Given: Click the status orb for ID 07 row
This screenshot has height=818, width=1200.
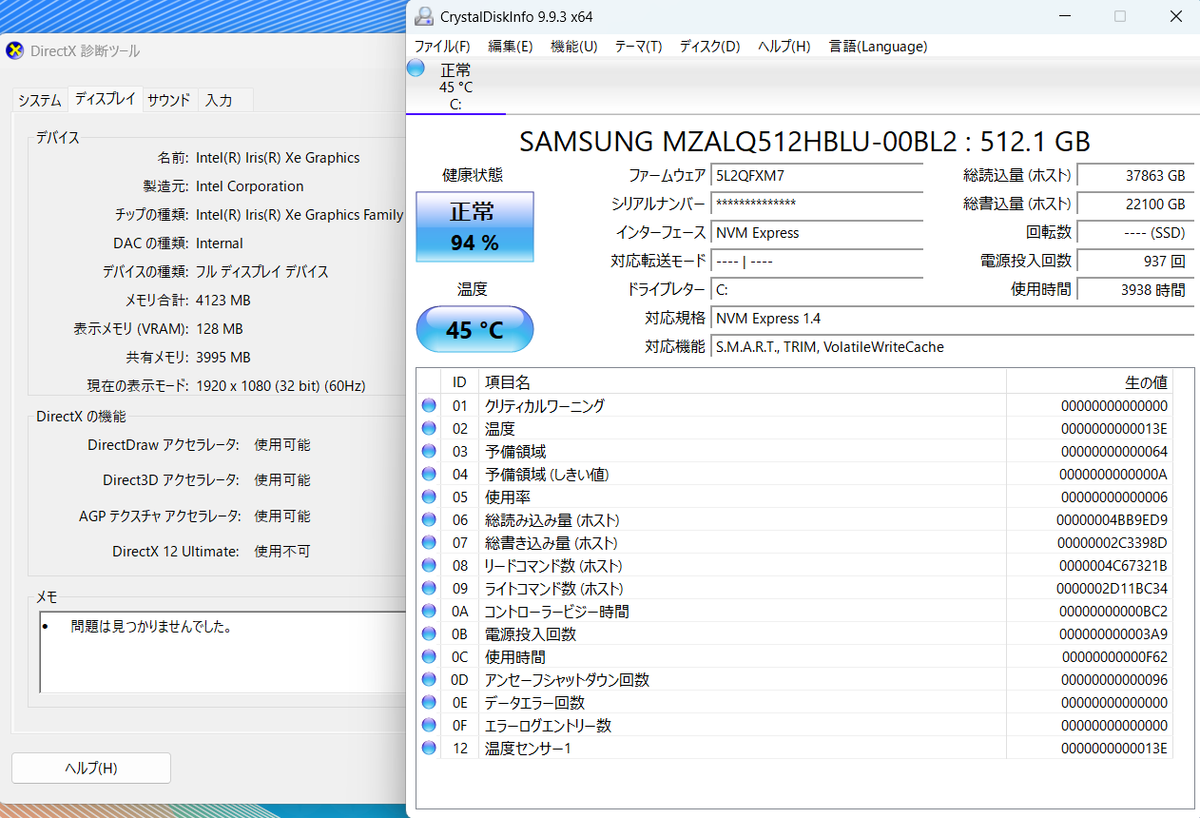Looking at the screenshot, I should click(x=429, y=543).
